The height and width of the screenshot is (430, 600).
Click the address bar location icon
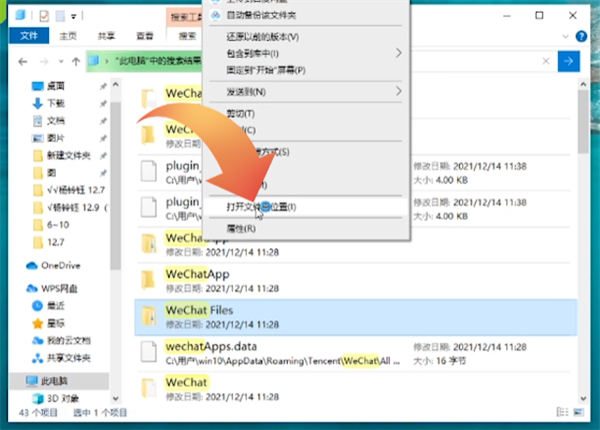(x=94, y=60)
